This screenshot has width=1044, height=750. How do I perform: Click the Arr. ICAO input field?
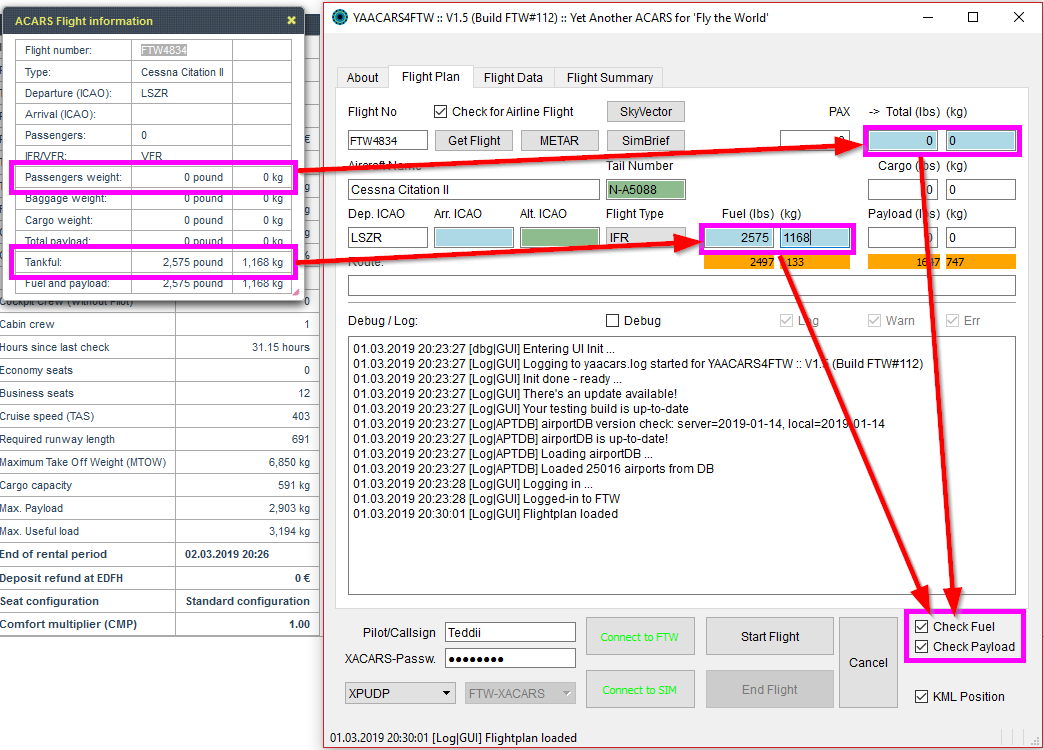(473, 238)
